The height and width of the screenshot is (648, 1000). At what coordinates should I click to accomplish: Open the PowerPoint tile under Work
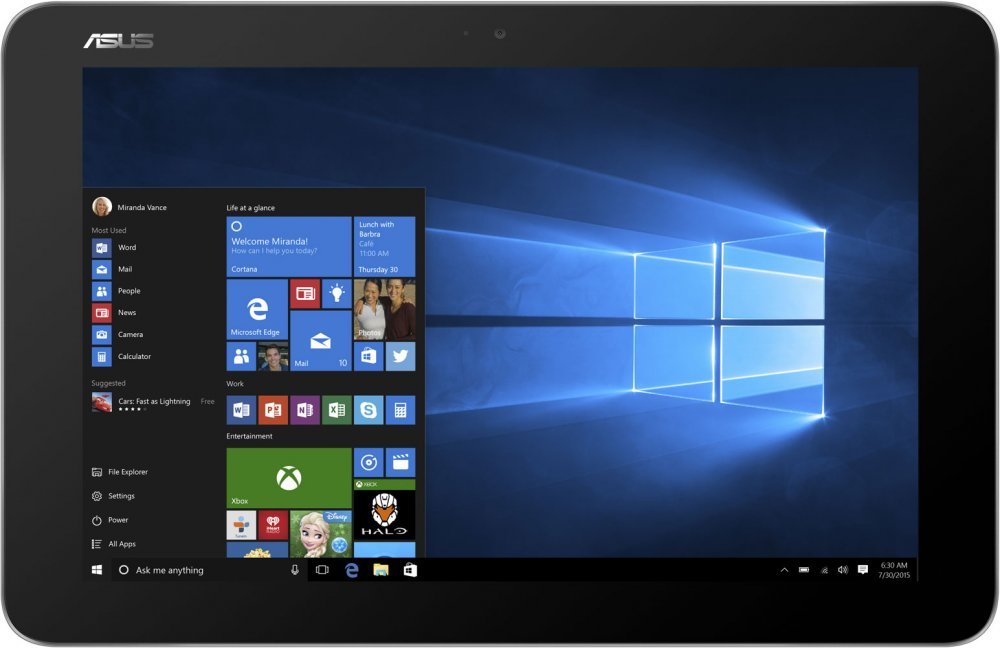pos(273,410)
